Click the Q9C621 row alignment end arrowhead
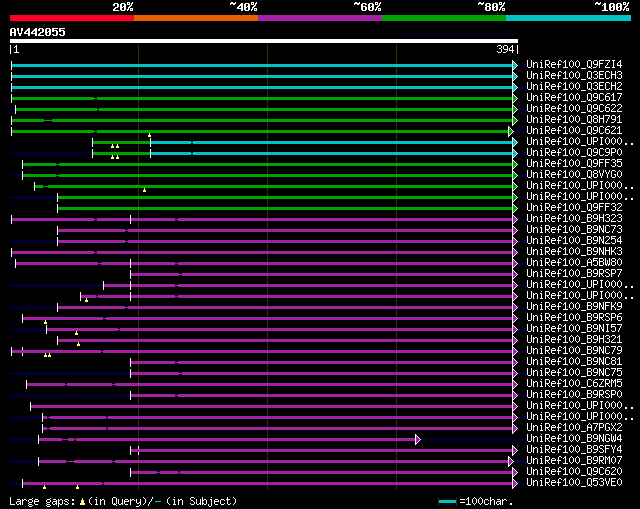This screenshot has width=640, height=509. click(511, 131)
